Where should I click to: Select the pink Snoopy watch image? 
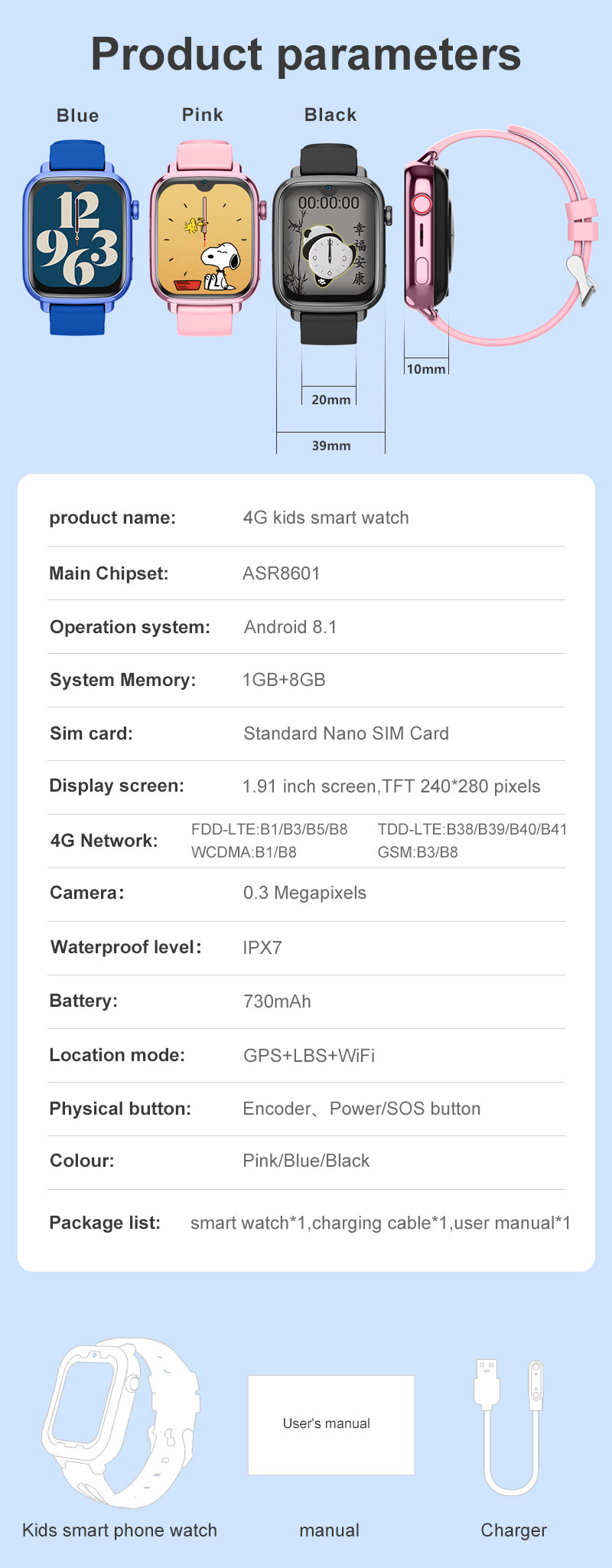[x=207, y=237]
